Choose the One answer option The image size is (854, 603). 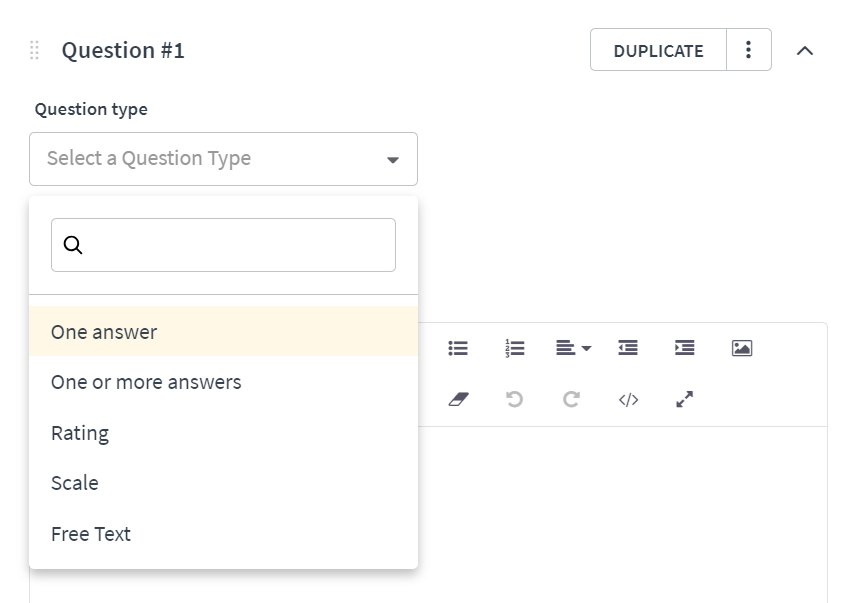pyautogui.click(x=223, y=332)
